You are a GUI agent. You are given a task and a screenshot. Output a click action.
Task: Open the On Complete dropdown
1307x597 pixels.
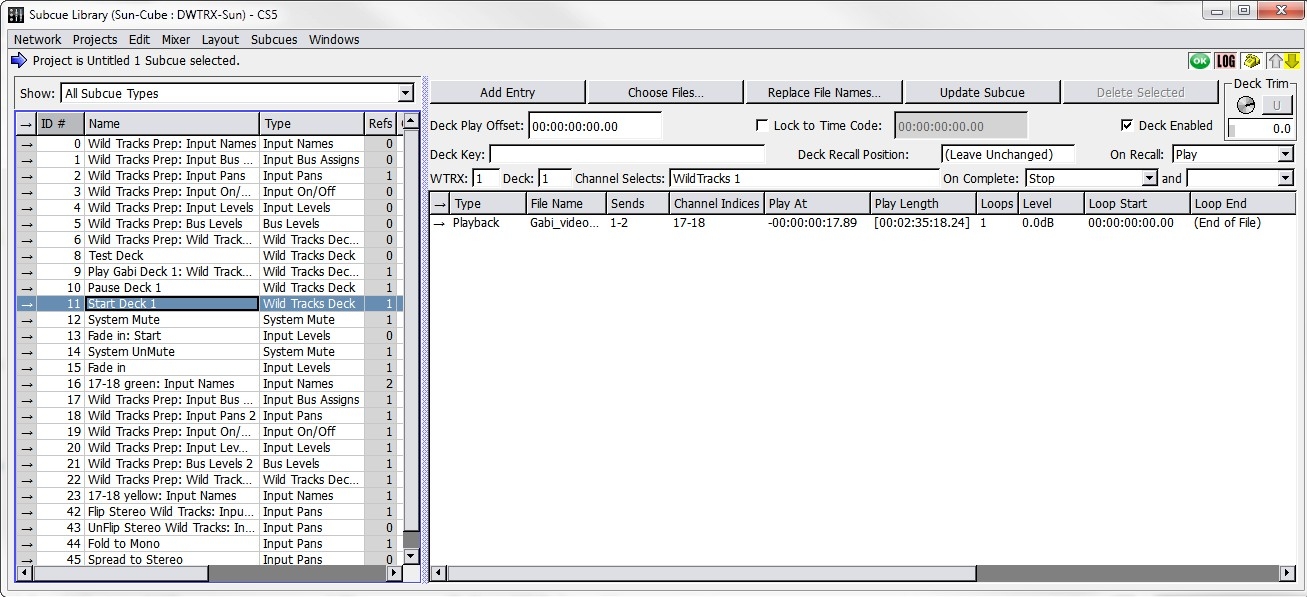[x=1149, y=179]
